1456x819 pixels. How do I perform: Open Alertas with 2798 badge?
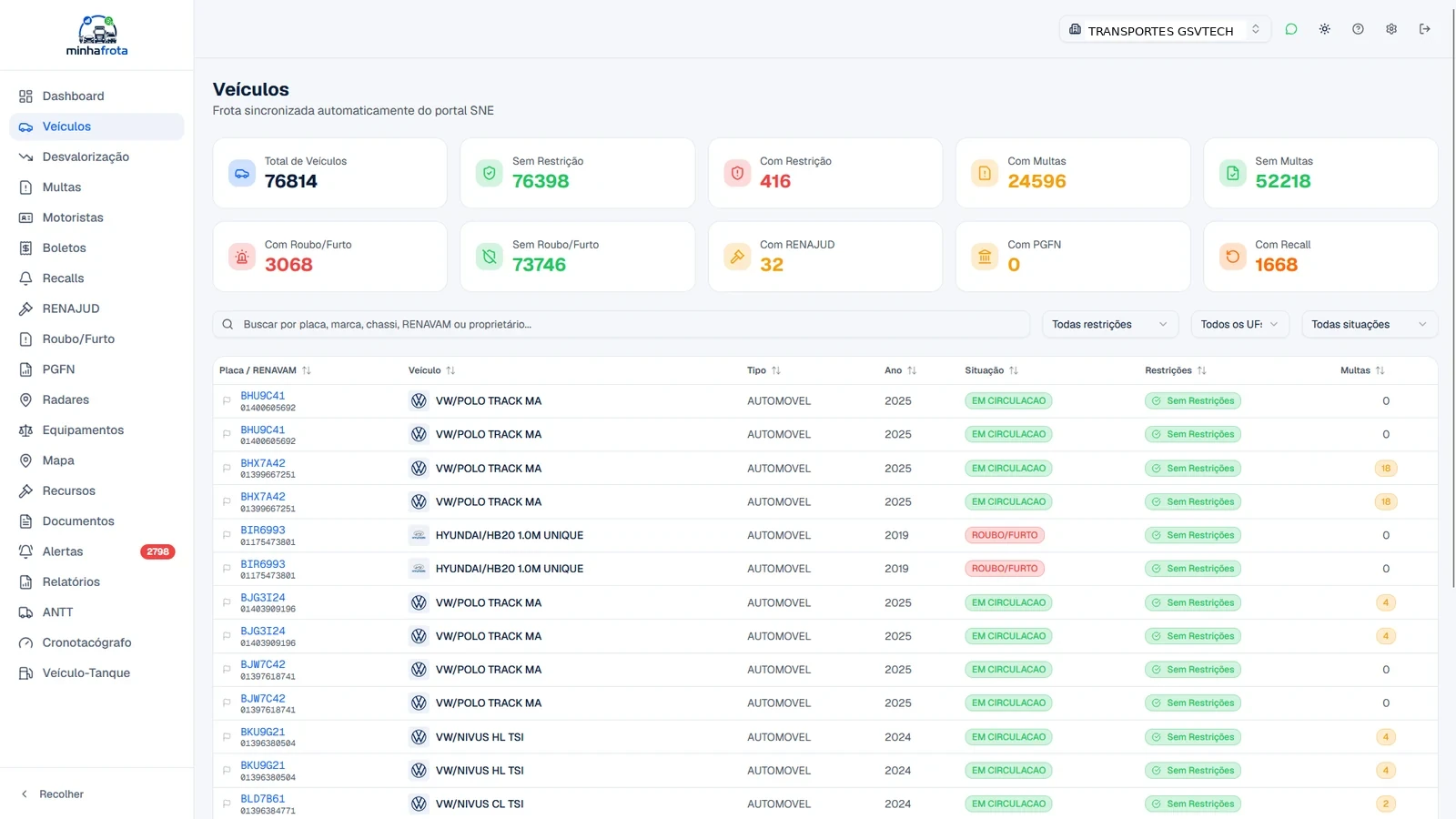[96, 551]
